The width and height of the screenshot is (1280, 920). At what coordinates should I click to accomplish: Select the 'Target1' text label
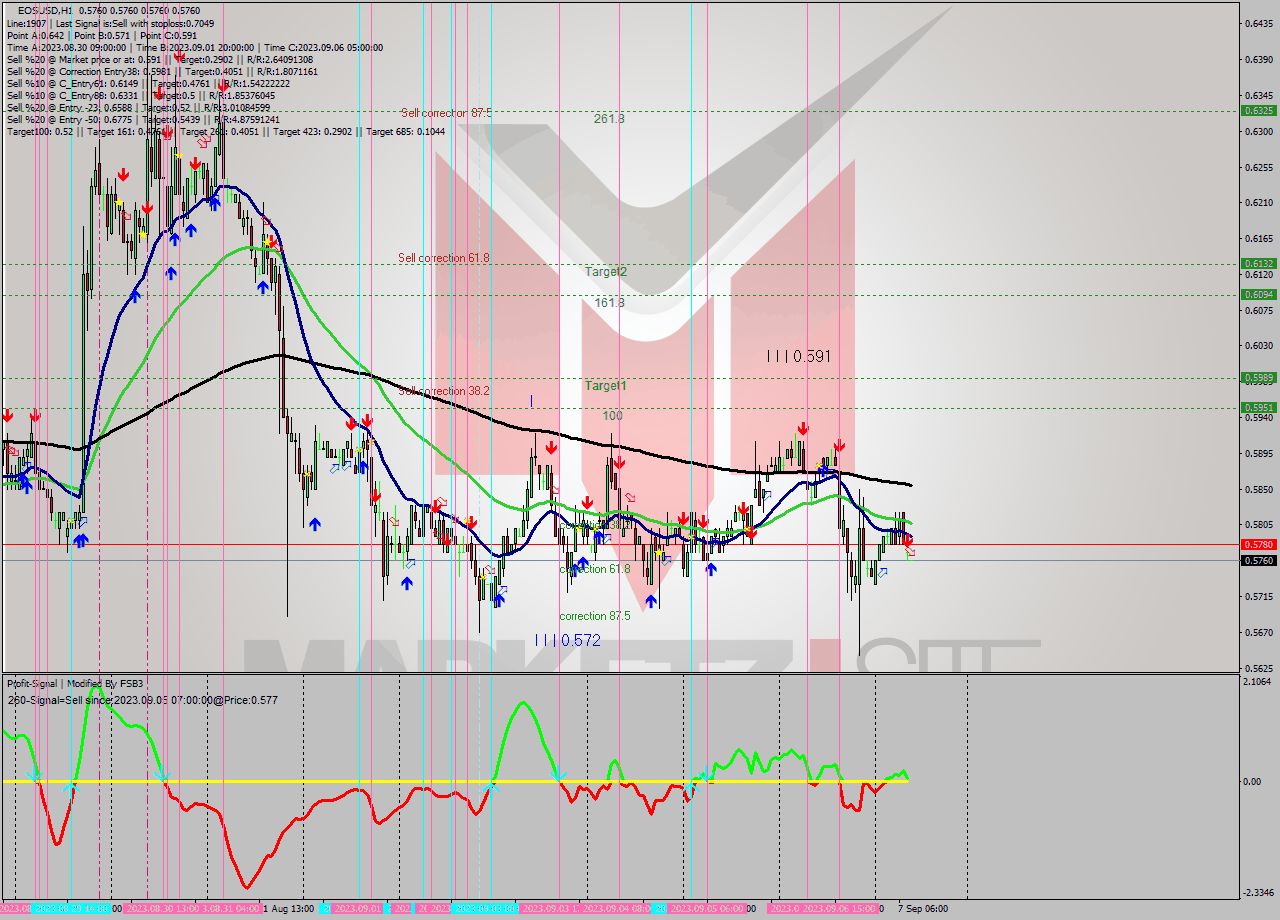coord(606,386)
